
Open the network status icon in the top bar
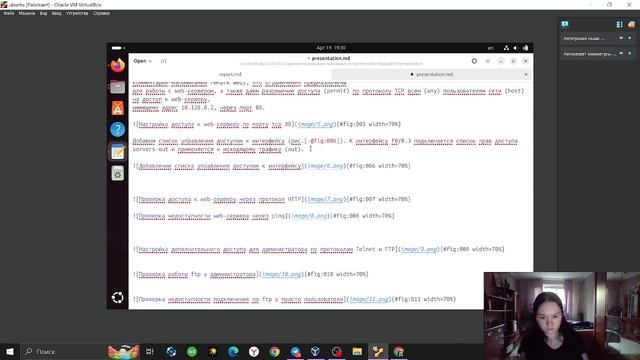[506, 48]
